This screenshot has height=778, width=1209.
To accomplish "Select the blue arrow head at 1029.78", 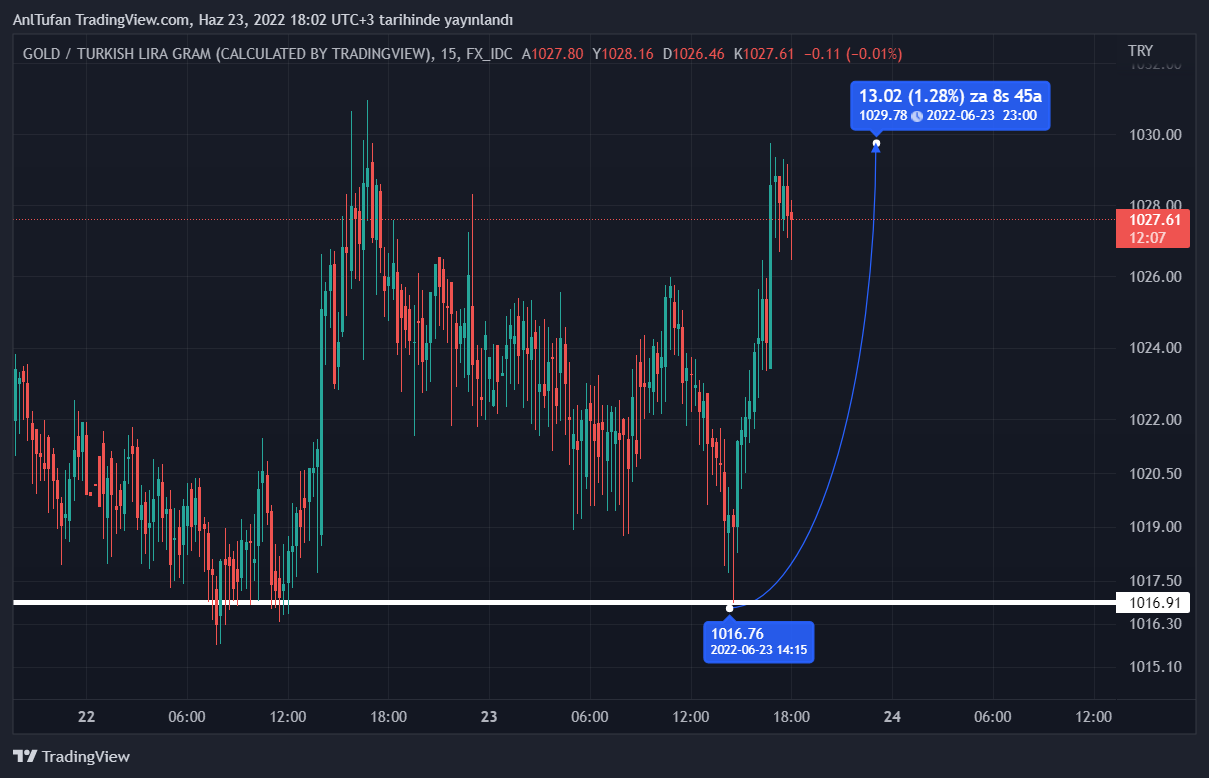I will [x=876, y=145].
